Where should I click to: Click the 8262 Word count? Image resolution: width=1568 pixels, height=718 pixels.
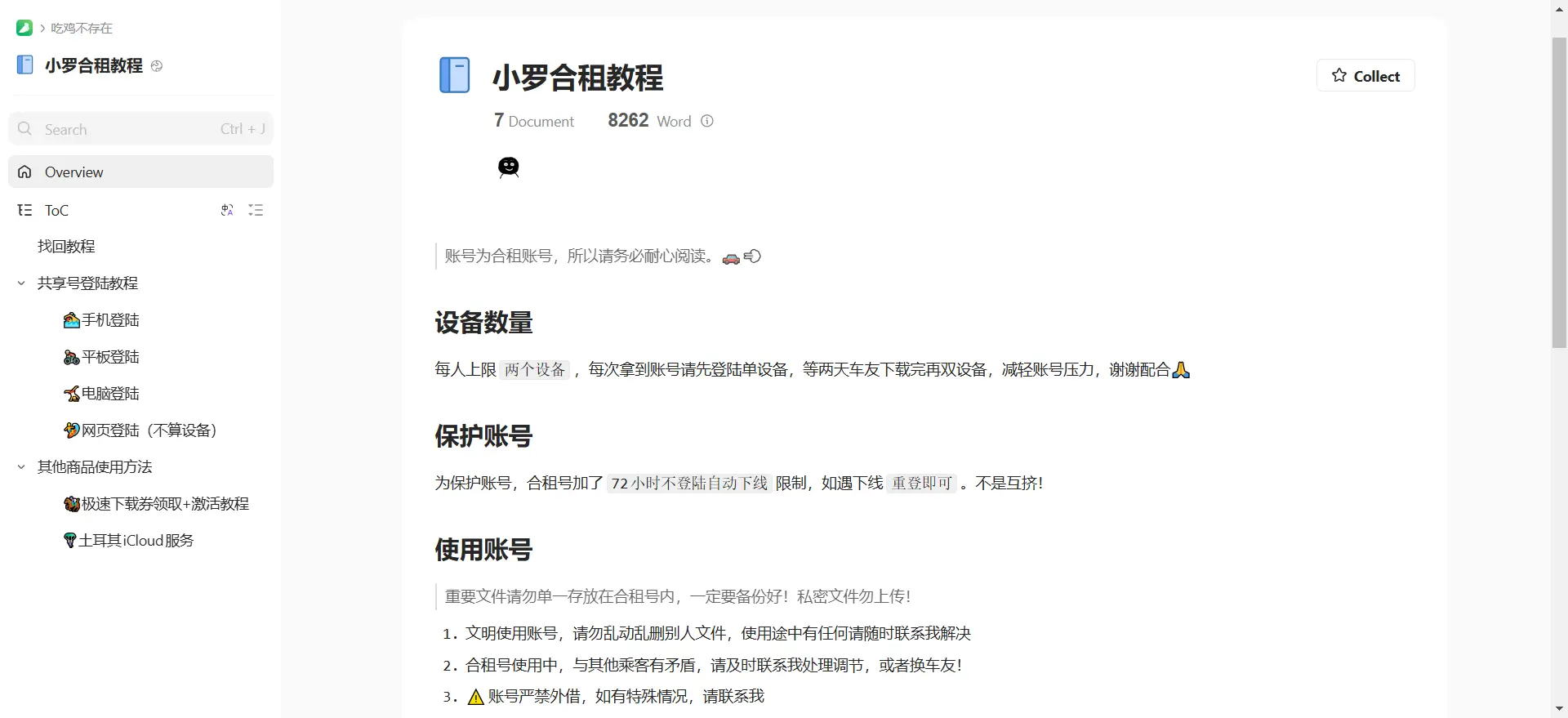pos(649,121)
